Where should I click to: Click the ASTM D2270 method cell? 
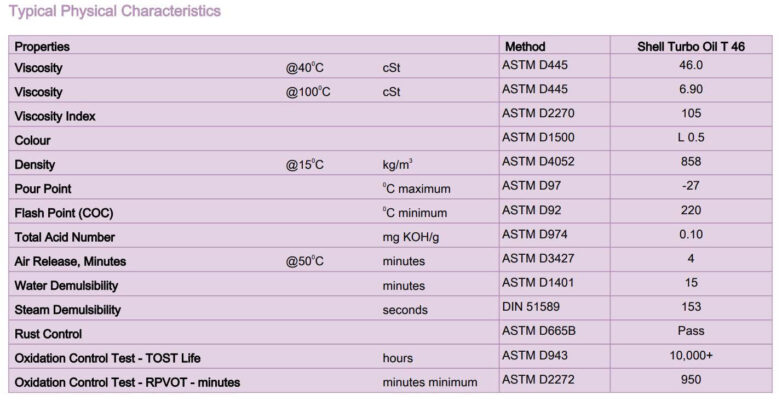click(539, 114)
